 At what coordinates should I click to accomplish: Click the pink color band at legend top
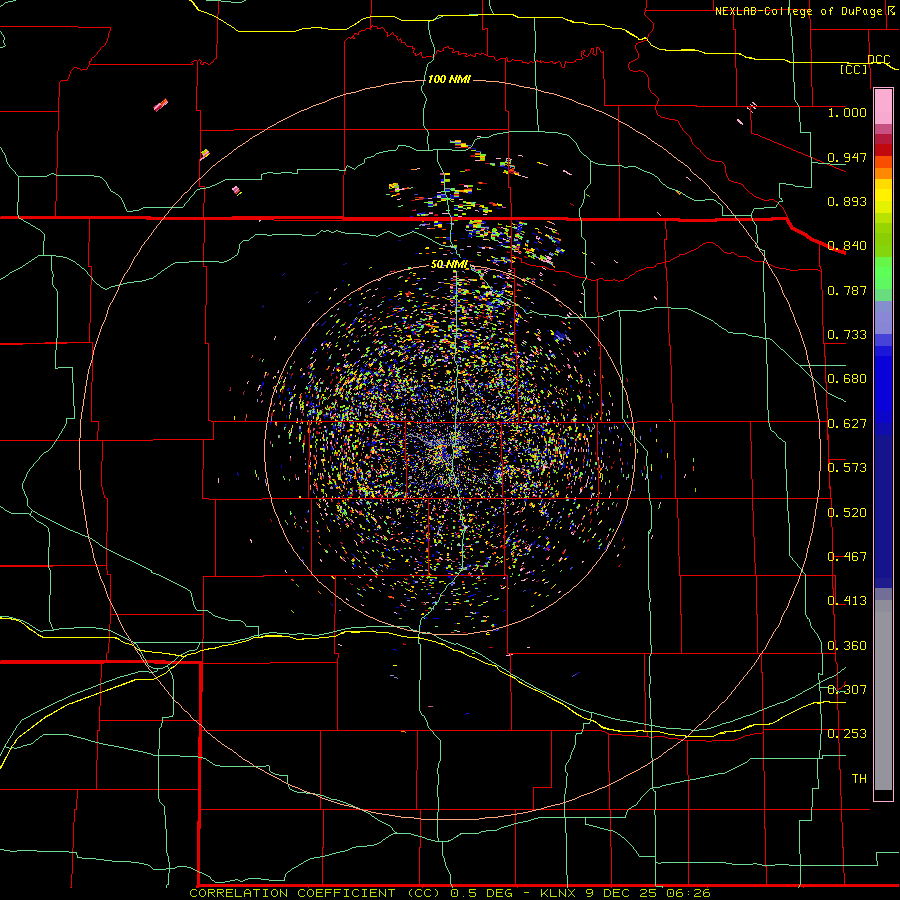click(x=883, y=106)
